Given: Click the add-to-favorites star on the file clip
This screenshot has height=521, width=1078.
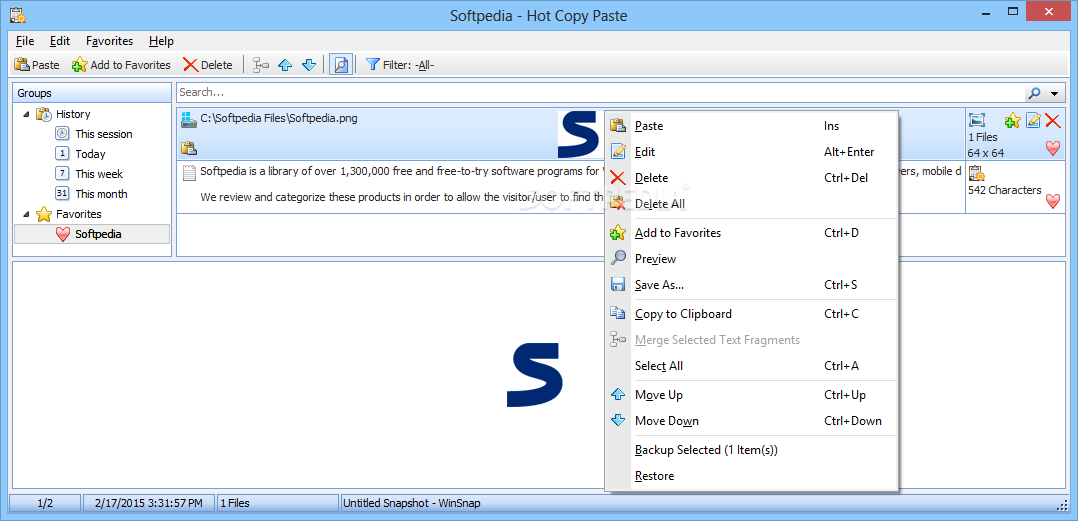Looking at the screenshot, I should [x=1012, y=121].
